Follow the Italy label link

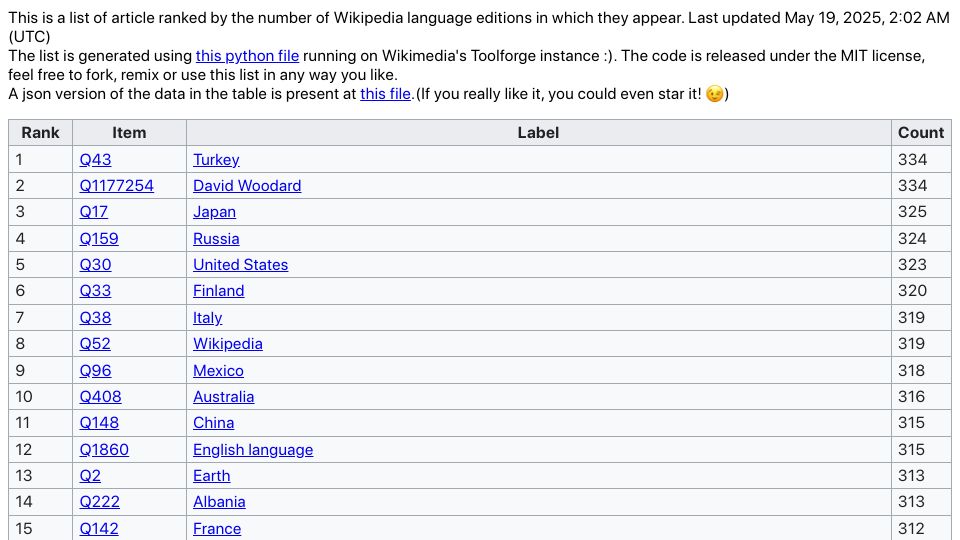point(208,318)
